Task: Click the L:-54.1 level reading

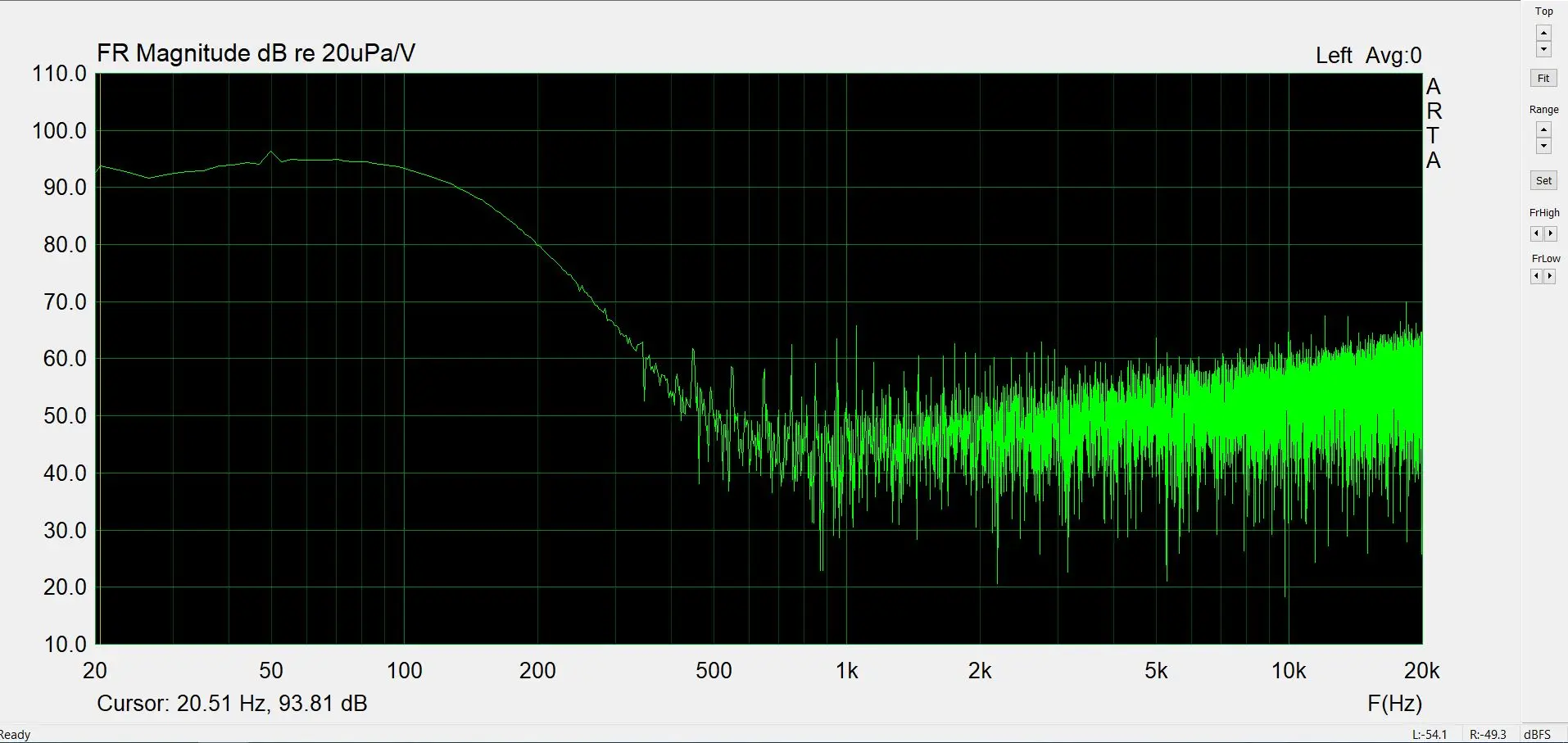Action: click(1430, 735)
